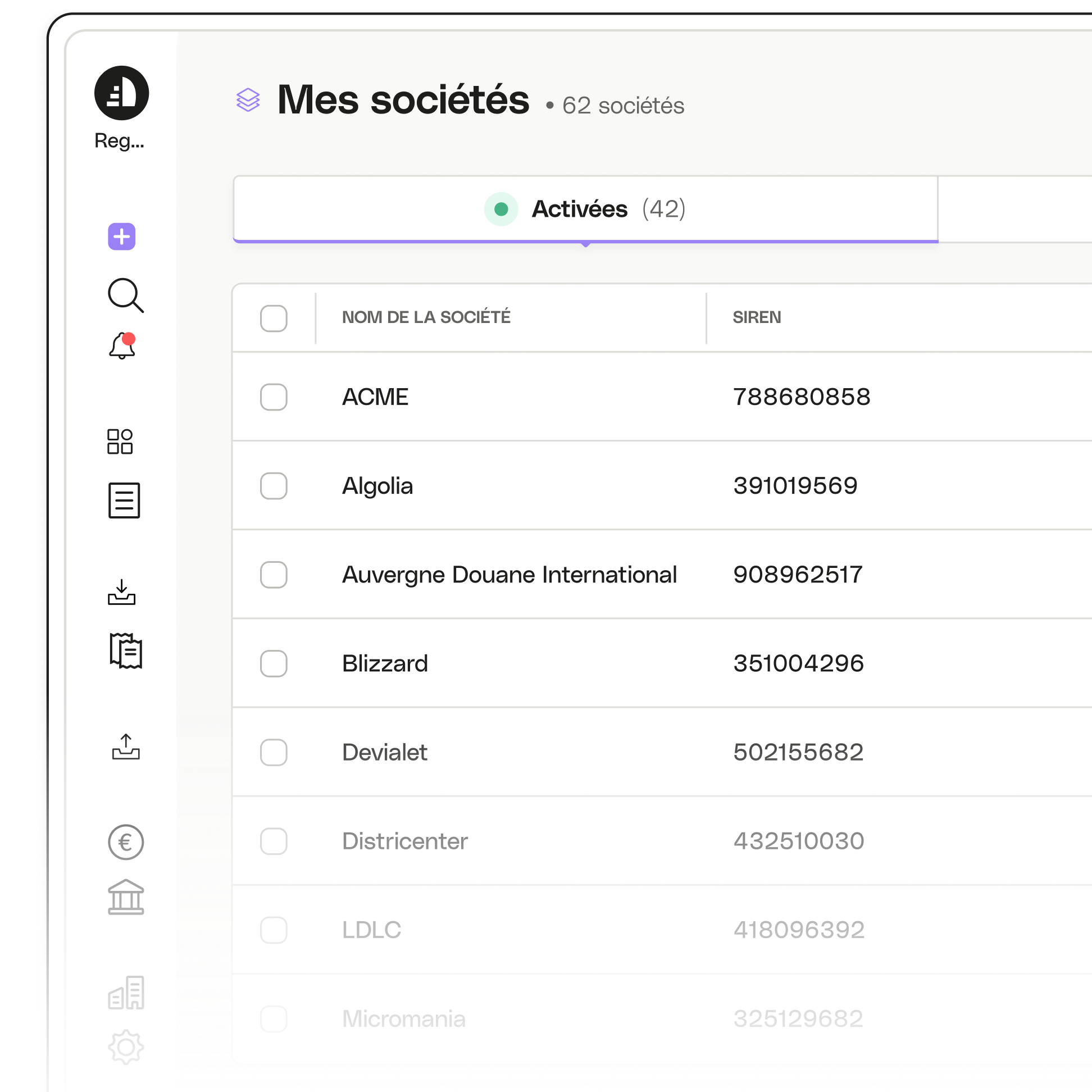Click SIREN 432510030
The width and height of the screenshot is (1092, 1092).
point(799,841)
